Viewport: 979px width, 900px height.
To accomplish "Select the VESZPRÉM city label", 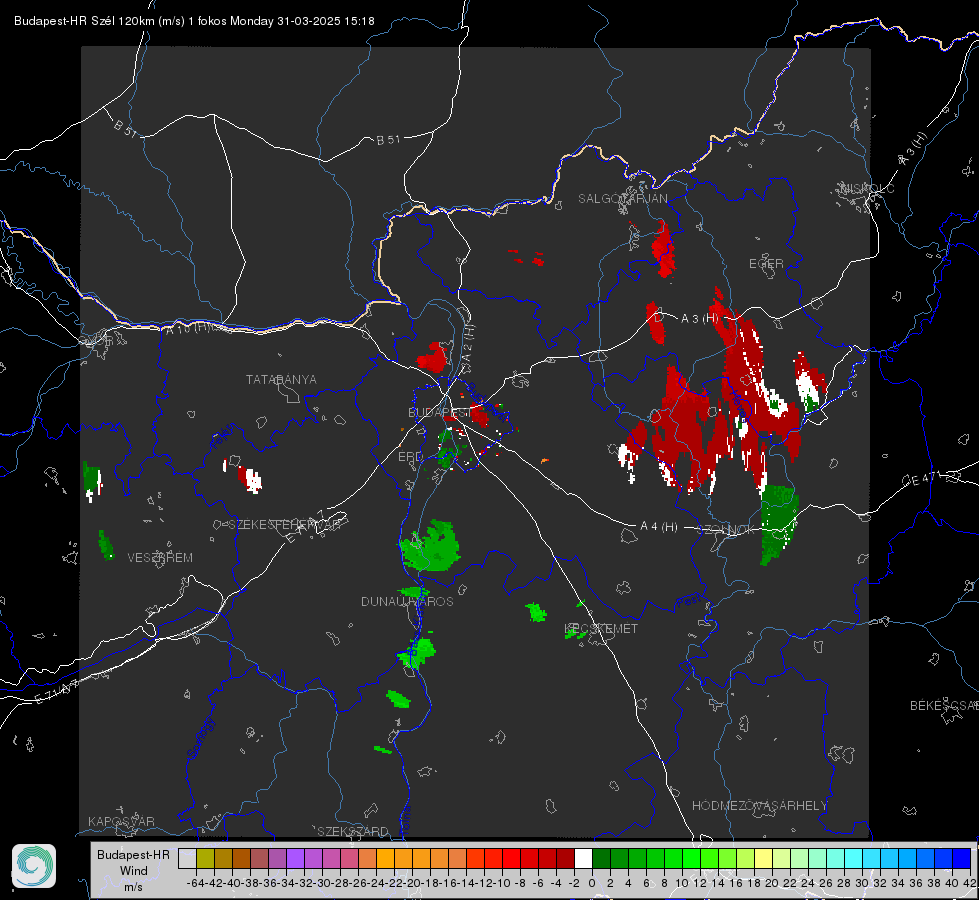I will 160,557.
